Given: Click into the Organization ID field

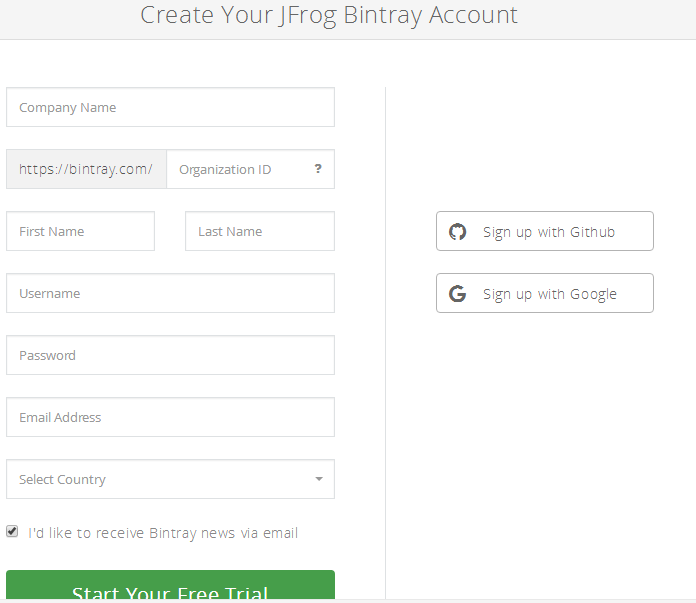Looking at the screenshot, I should 238,169.
